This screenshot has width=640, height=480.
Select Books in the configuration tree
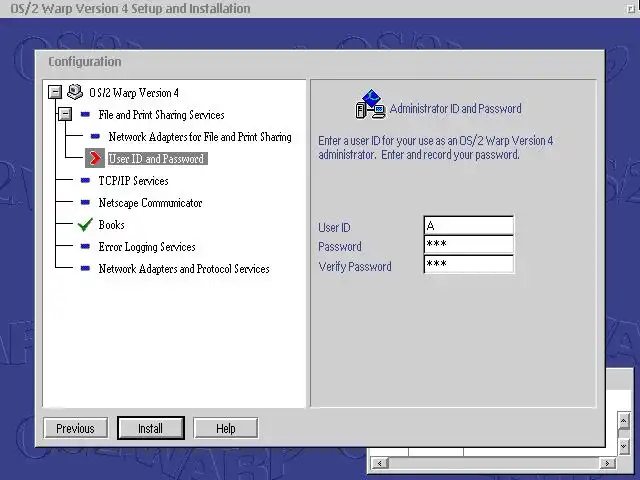click(111, 225)
